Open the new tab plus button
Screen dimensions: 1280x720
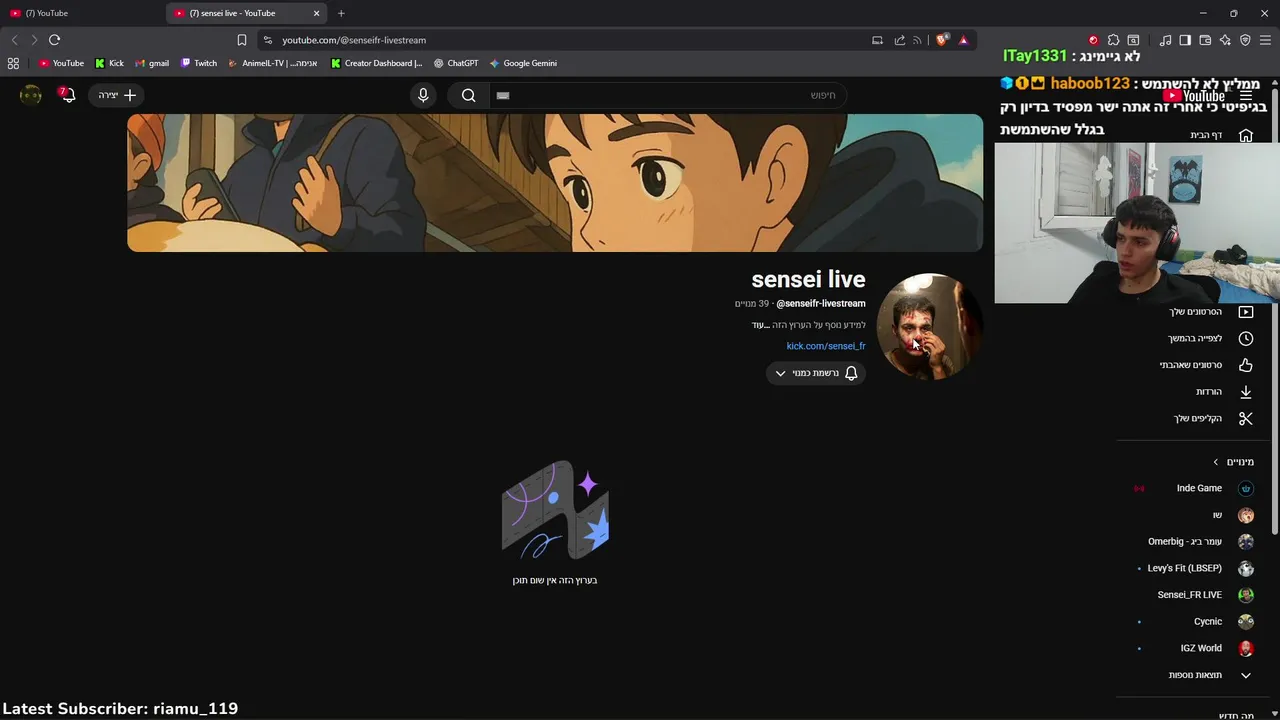click(x=341, y=13)
